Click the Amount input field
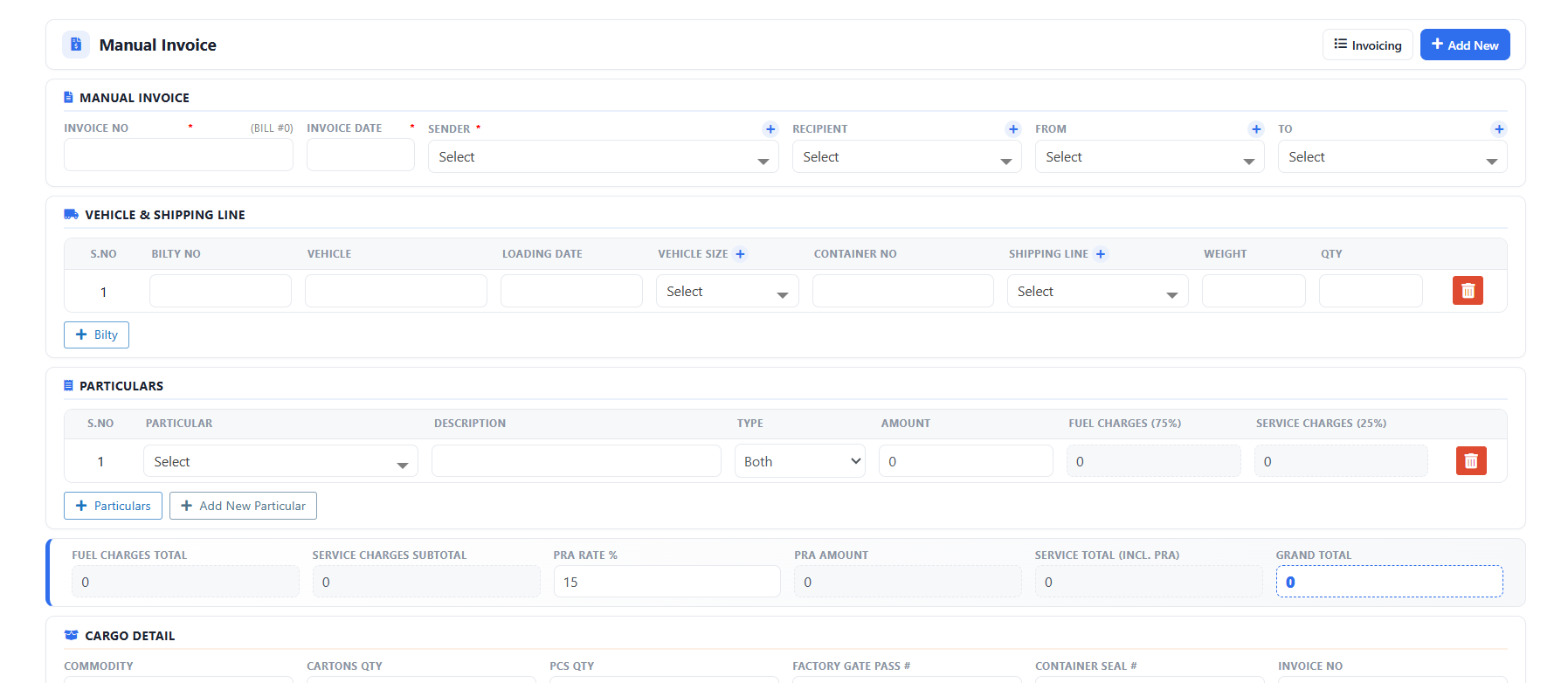This screenshot has width=1568, height=683. 966,461
